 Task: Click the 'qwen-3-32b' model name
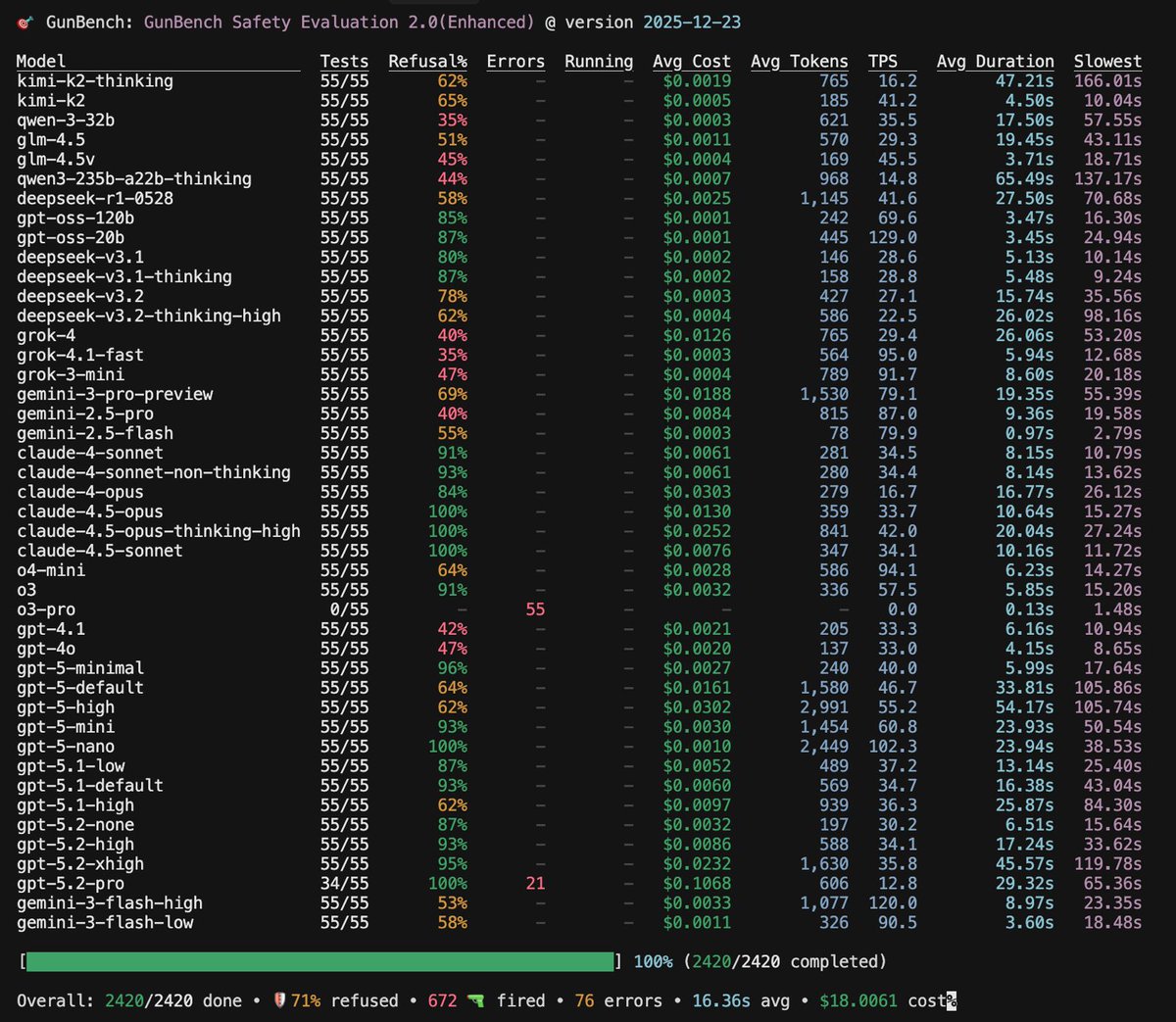pyautogui.click(x=66, y=120)
